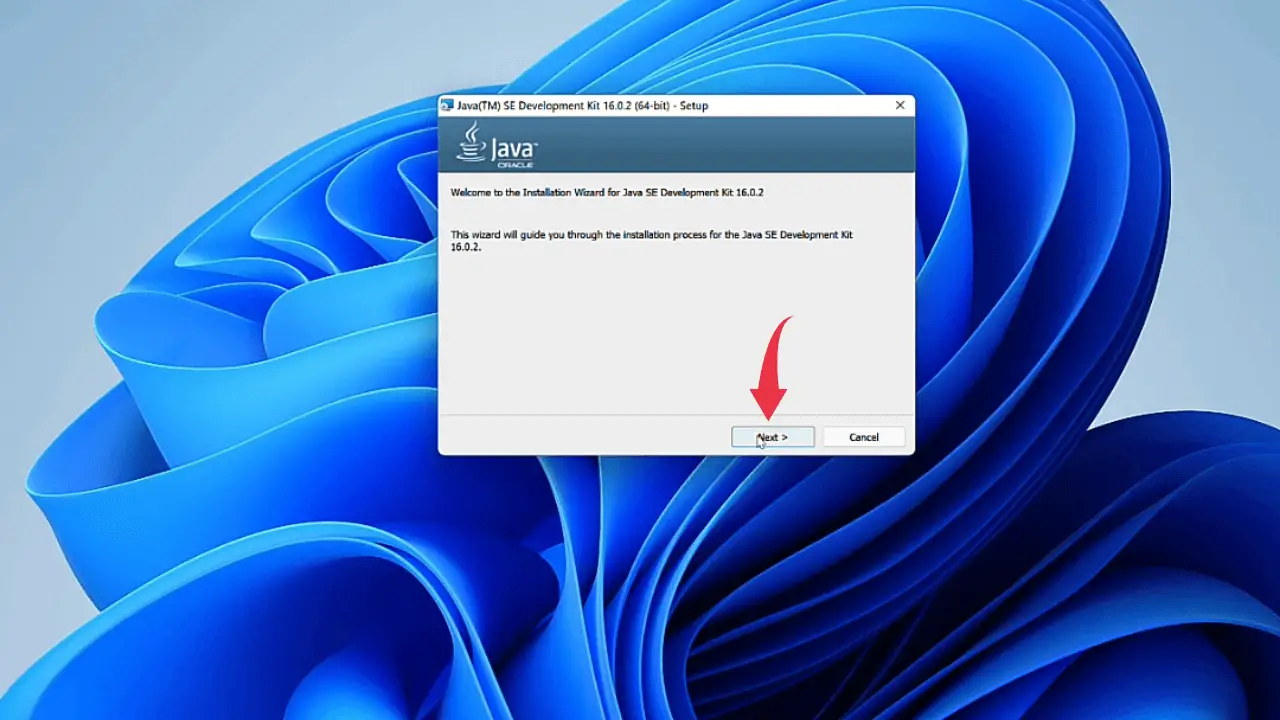Click the Next button to continue setup
Viewport: 1280px width, 720px height.
(773, 437)
